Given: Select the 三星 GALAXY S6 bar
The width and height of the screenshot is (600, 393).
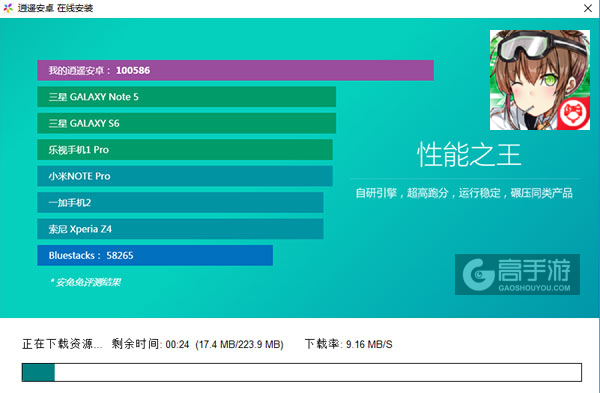Looking at the screenshot, I should [187, 123].
